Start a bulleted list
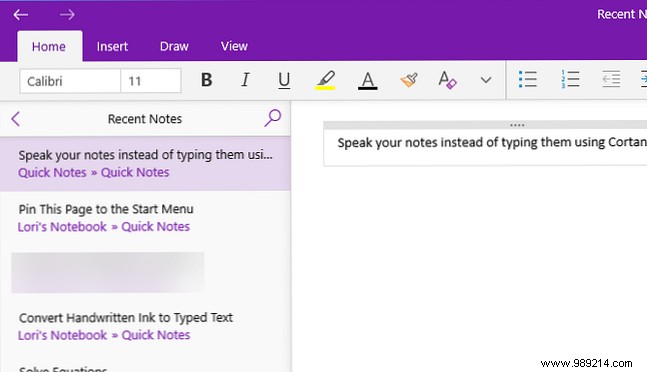The width and height of the screenshot is (647, 372). coord(528,79)
